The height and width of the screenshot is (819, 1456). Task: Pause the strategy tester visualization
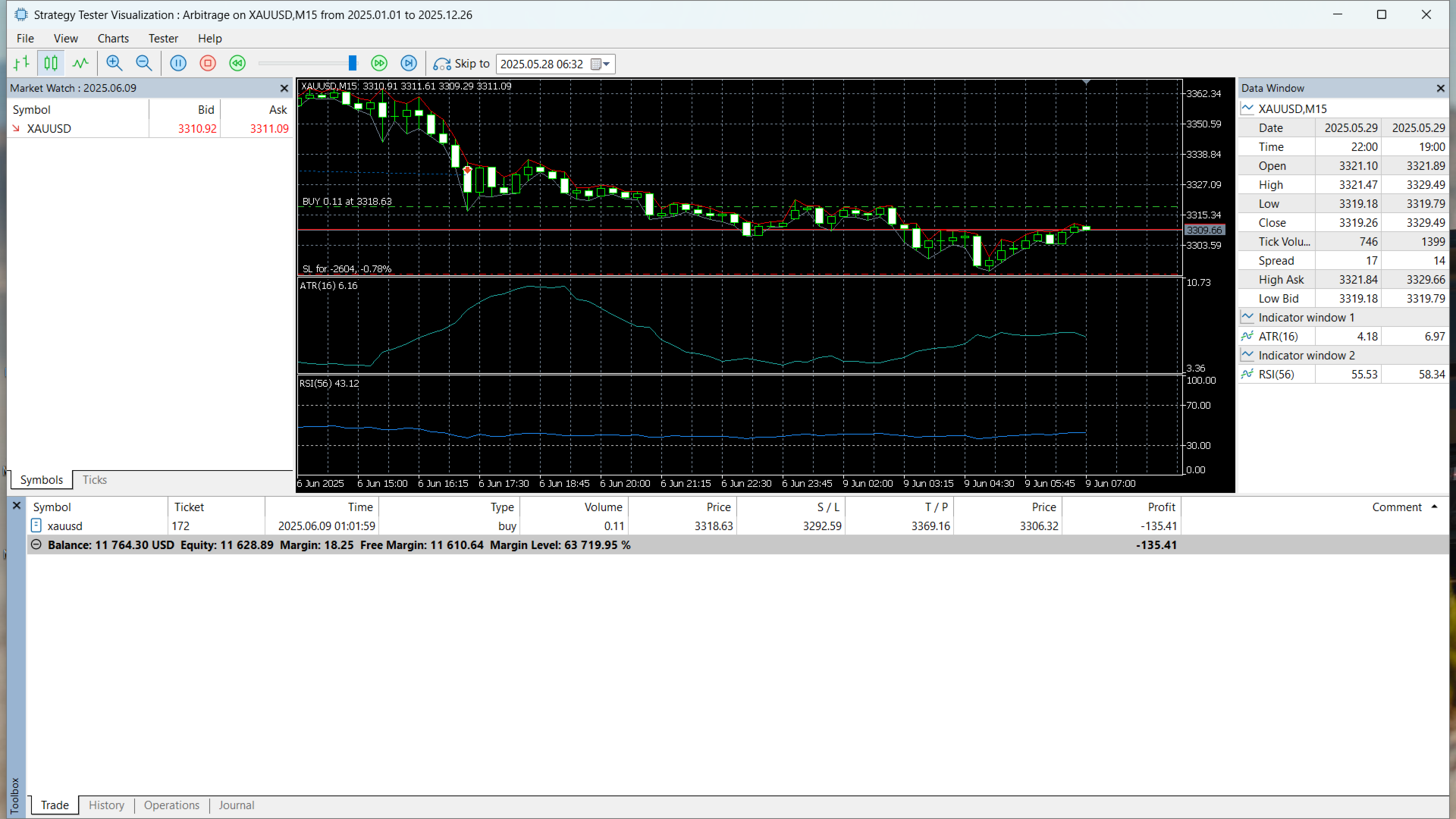coord(178,64)
